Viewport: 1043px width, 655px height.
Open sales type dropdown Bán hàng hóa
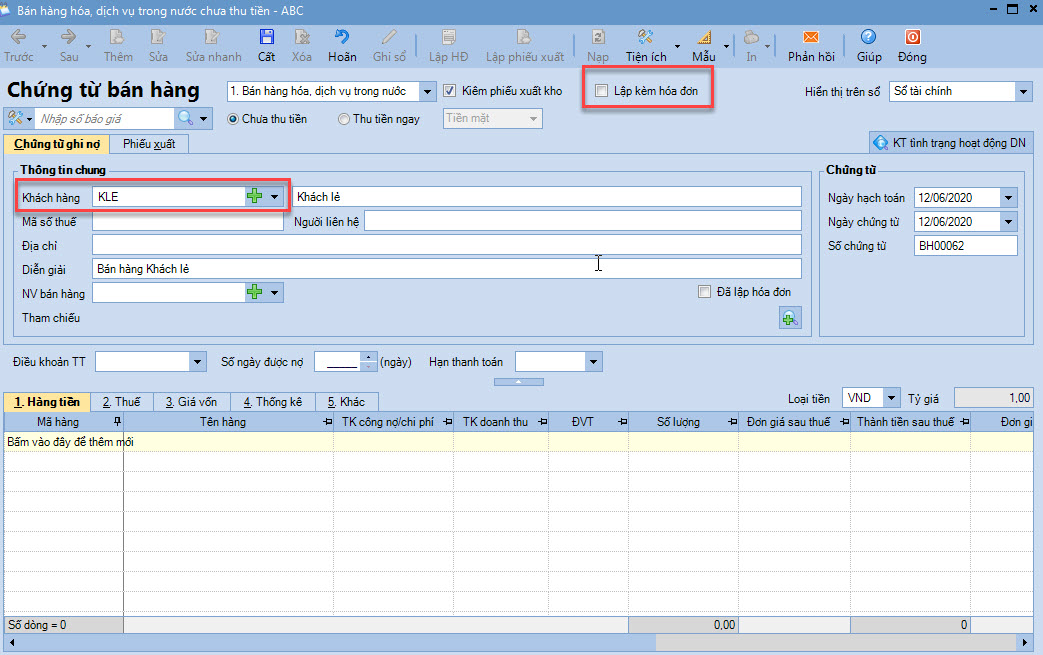point(427,91)
